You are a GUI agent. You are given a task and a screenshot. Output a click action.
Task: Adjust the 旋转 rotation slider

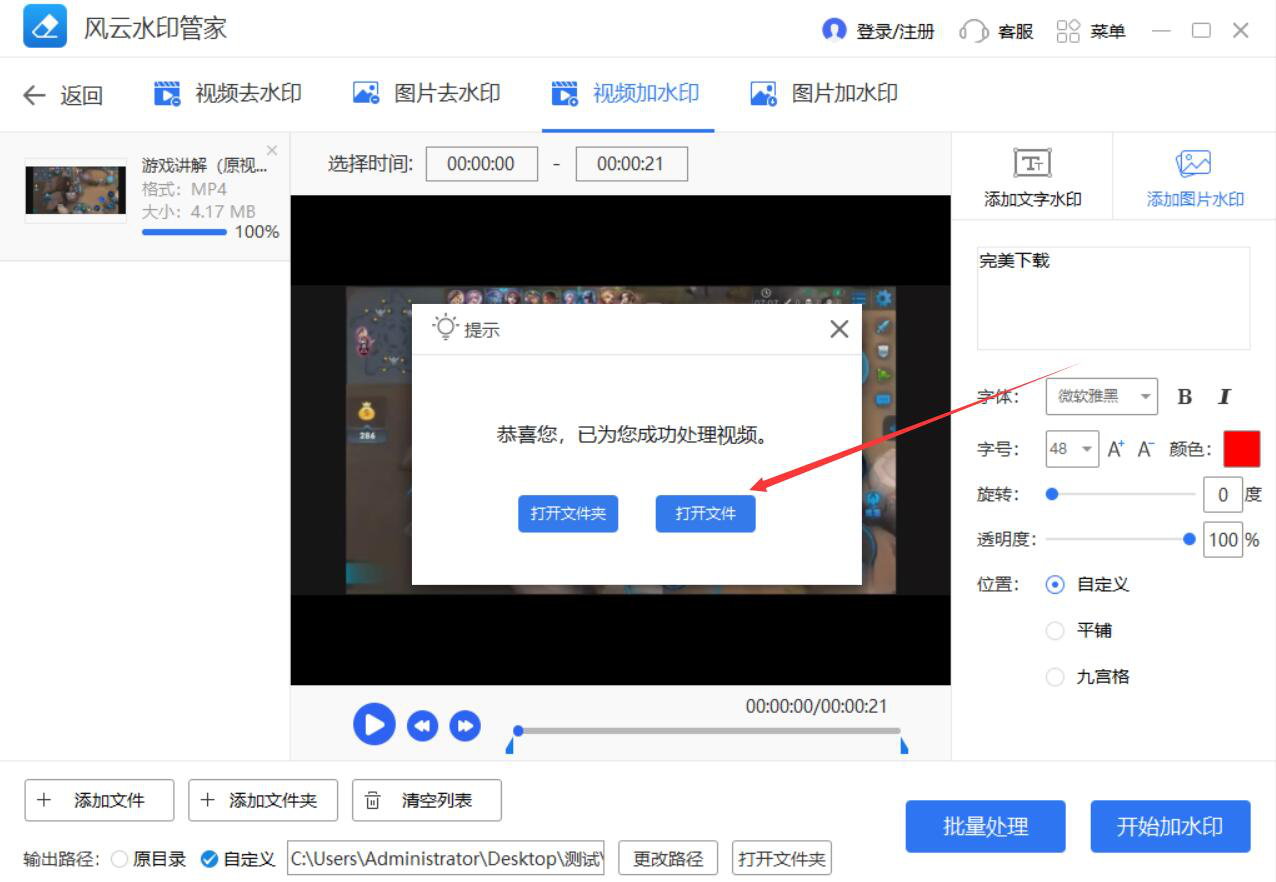pos(1120,494)
